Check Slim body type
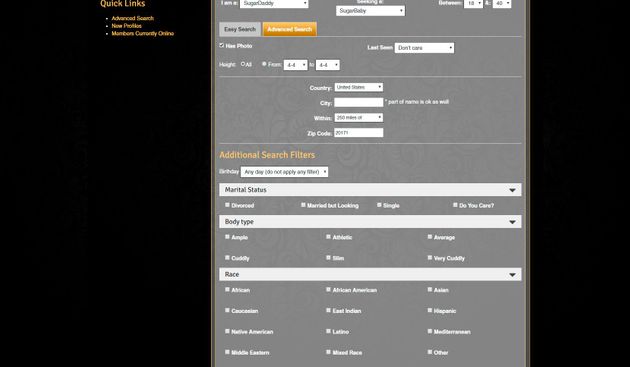 328,258
